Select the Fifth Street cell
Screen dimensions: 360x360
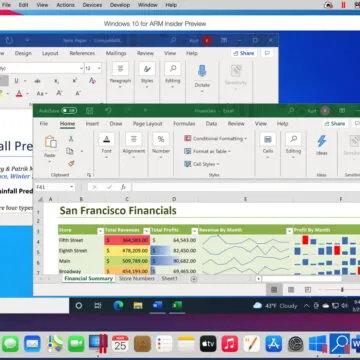coord(81,240)
